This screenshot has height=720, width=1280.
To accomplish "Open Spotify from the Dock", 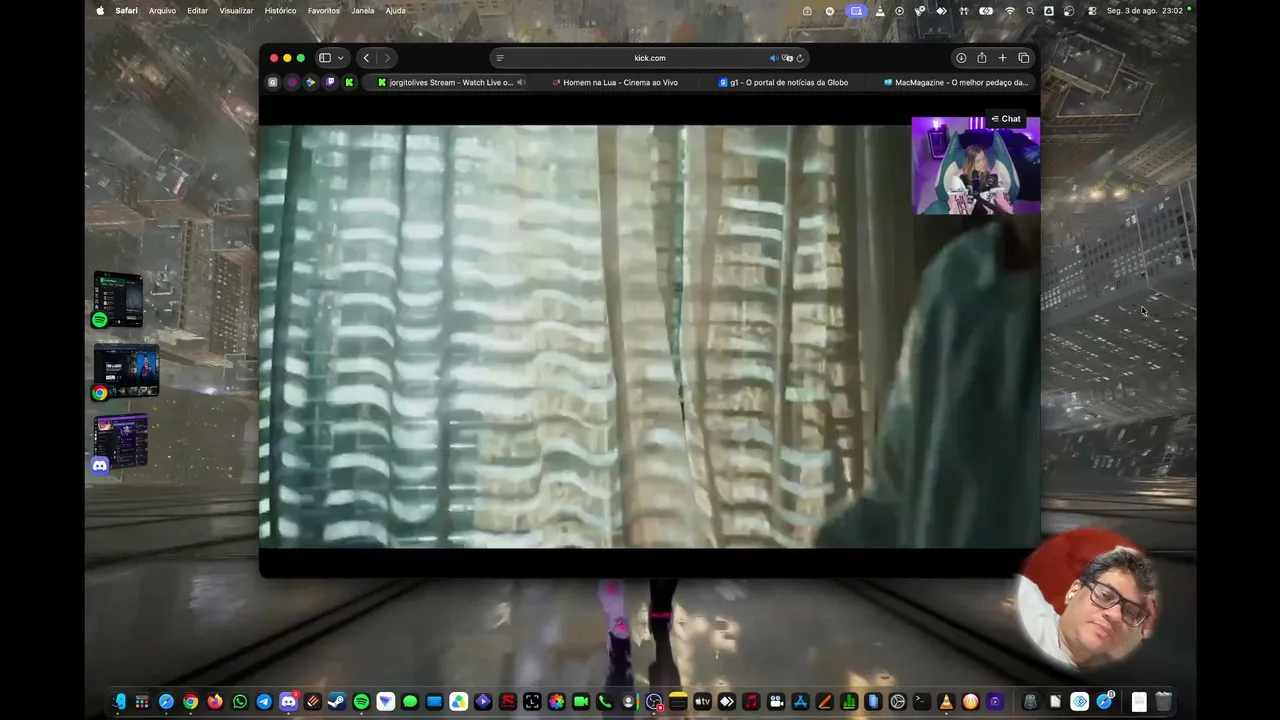I will coord(361,702).
